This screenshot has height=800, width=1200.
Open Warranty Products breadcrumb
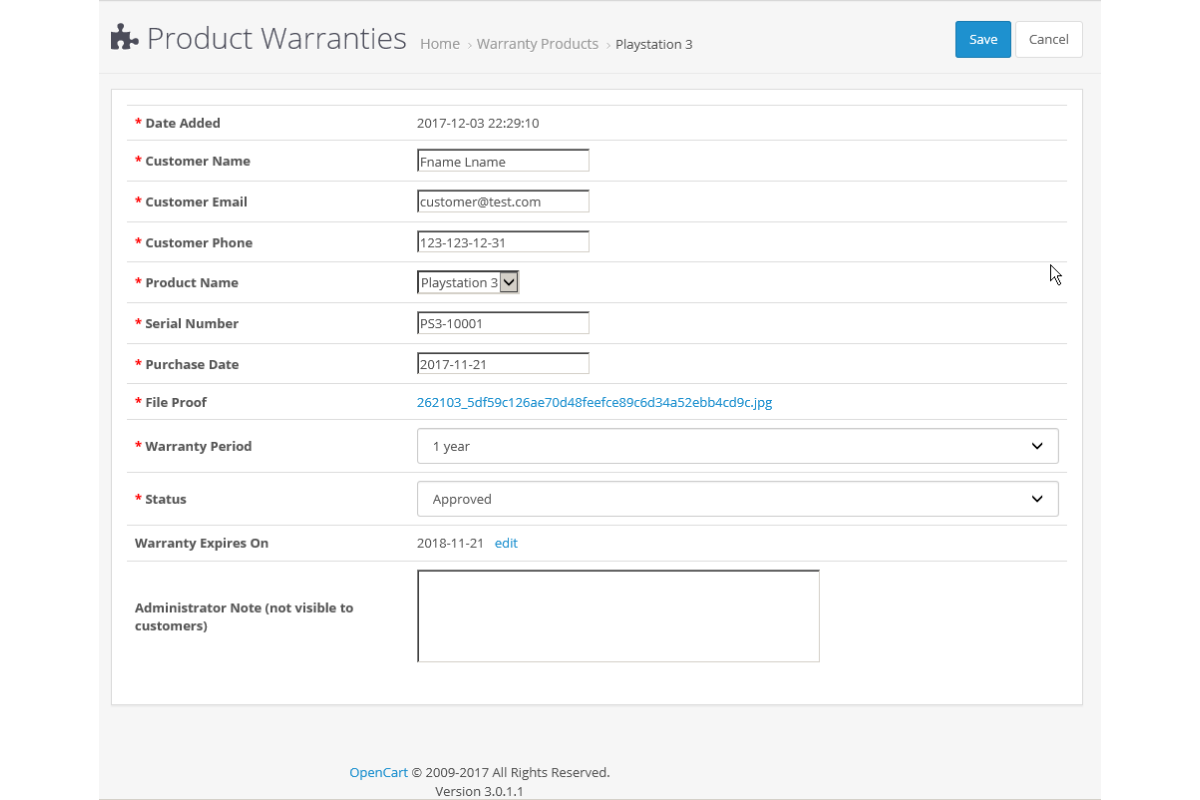[x=537, y=44]
